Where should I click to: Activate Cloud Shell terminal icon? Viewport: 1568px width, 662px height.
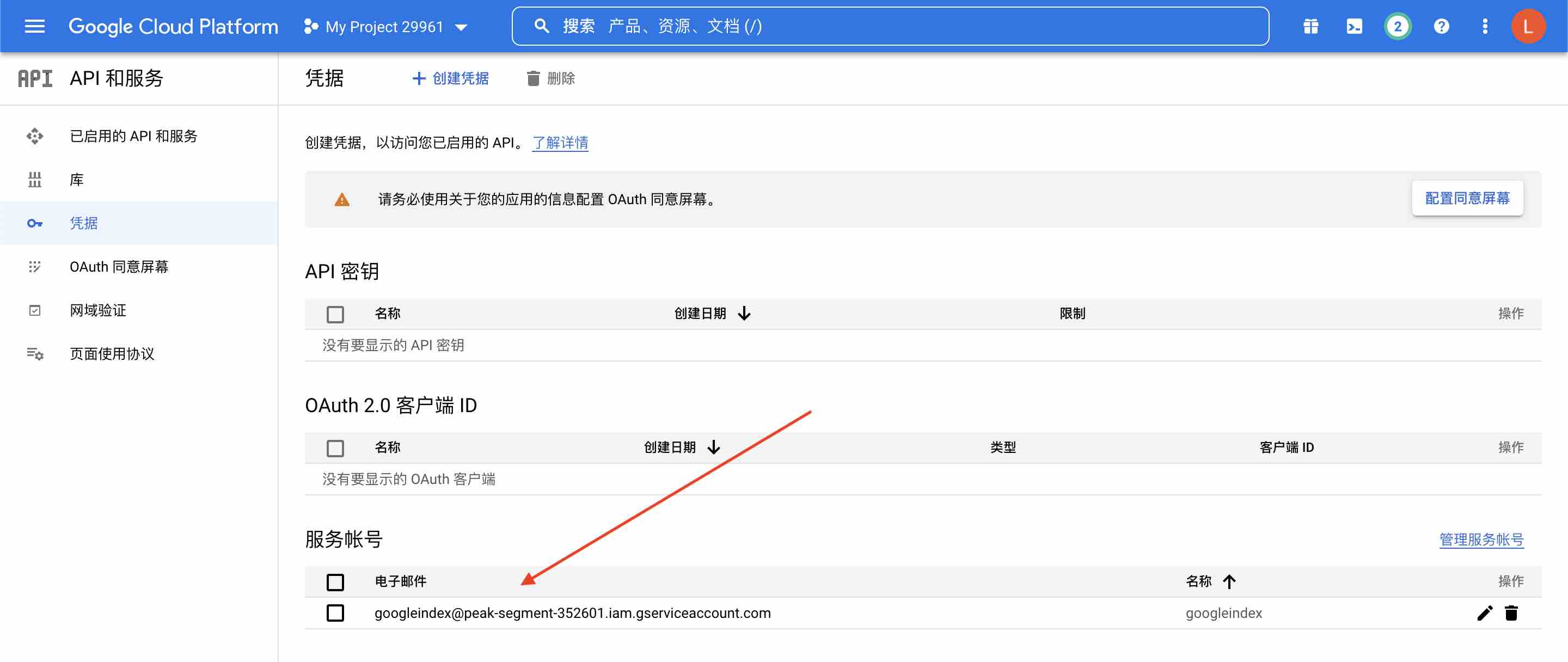coord(1353,26)
